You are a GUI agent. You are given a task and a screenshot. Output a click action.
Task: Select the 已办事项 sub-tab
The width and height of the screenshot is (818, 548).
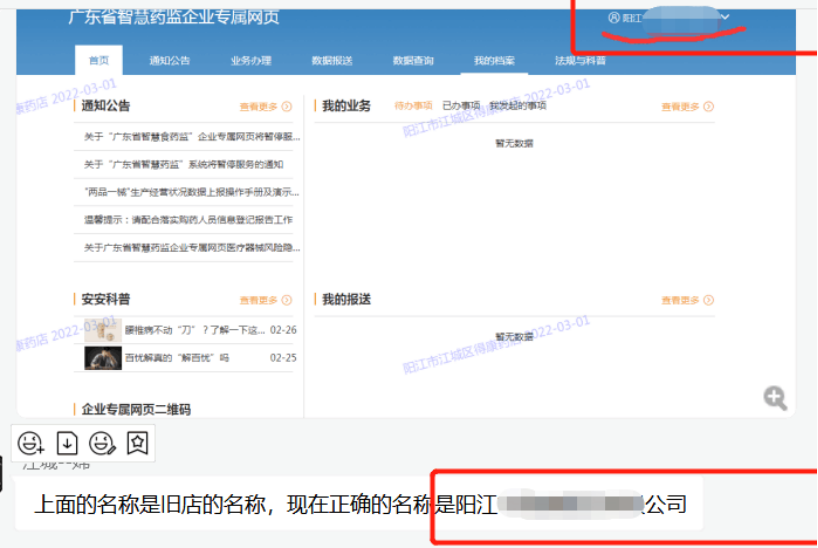(461, 106)
